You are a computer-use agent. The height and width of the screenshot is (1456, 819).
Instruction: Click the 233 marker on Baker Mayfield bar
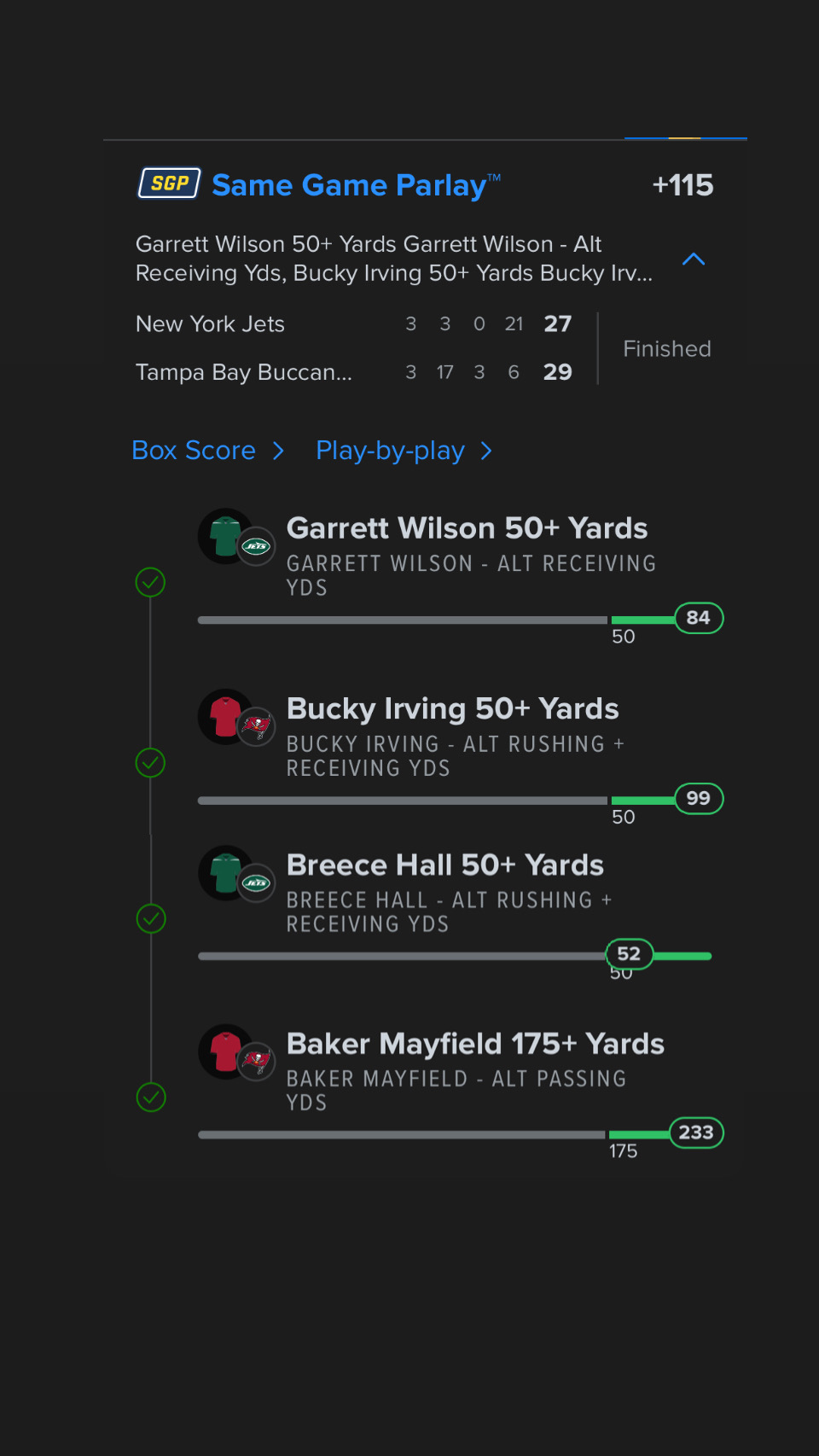tap(696, 1133)
